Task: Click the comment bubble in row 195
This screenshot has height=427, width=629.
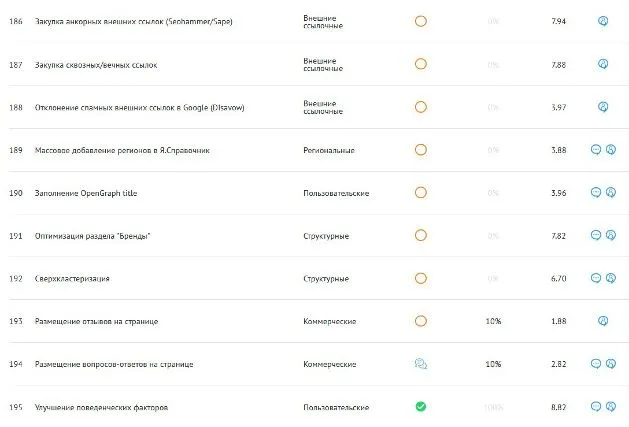Action: click(596, 407)
